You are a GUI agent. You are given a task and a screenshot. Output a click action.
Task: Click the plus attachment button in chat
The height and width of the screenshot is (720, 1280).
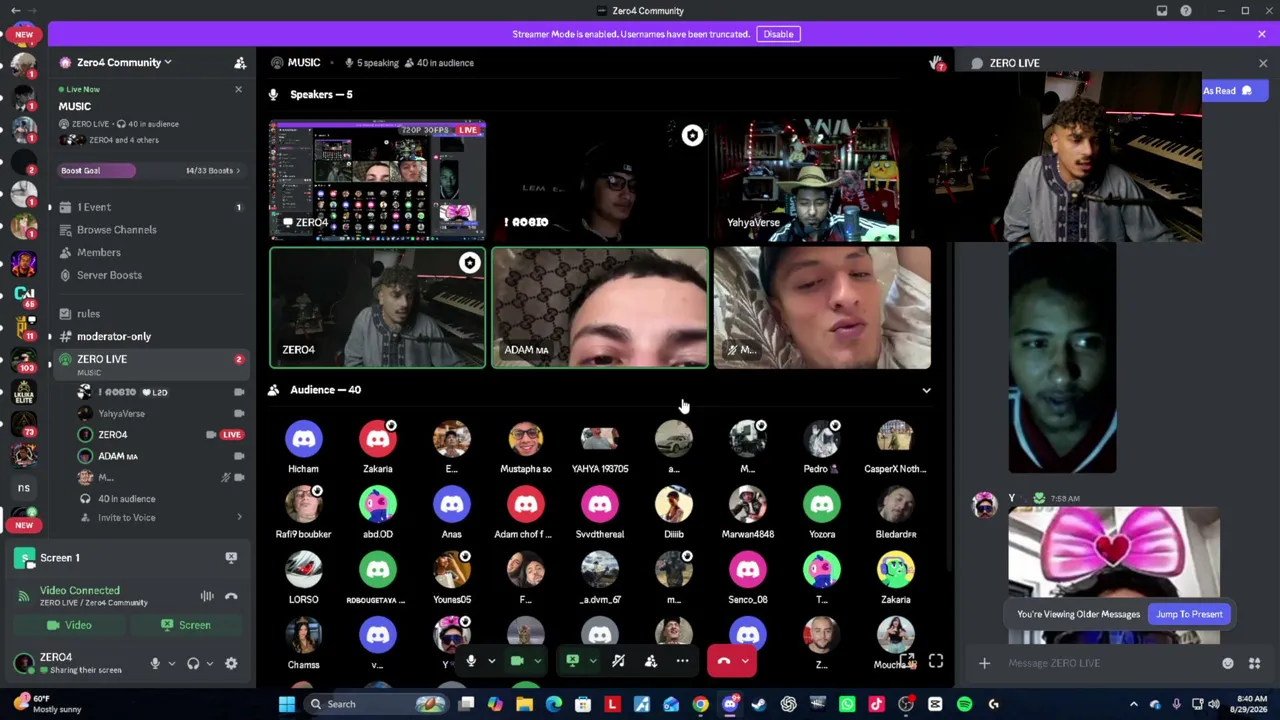[x=984, y=663]
